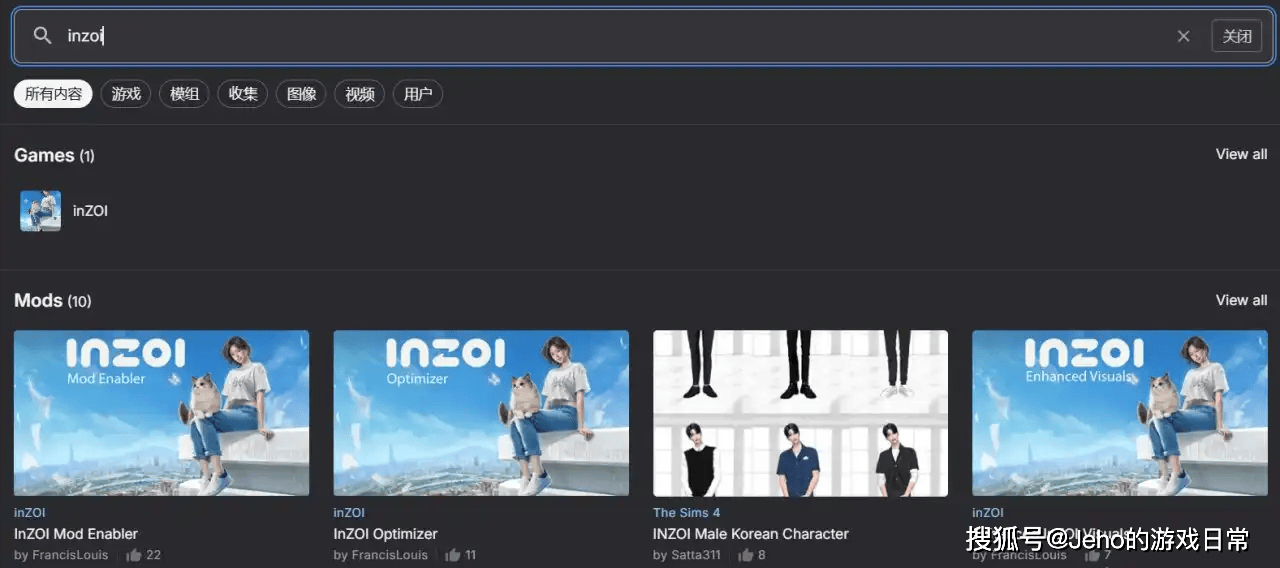
Task: Click View all in Mods section
Action: [x=1241, y=300]
